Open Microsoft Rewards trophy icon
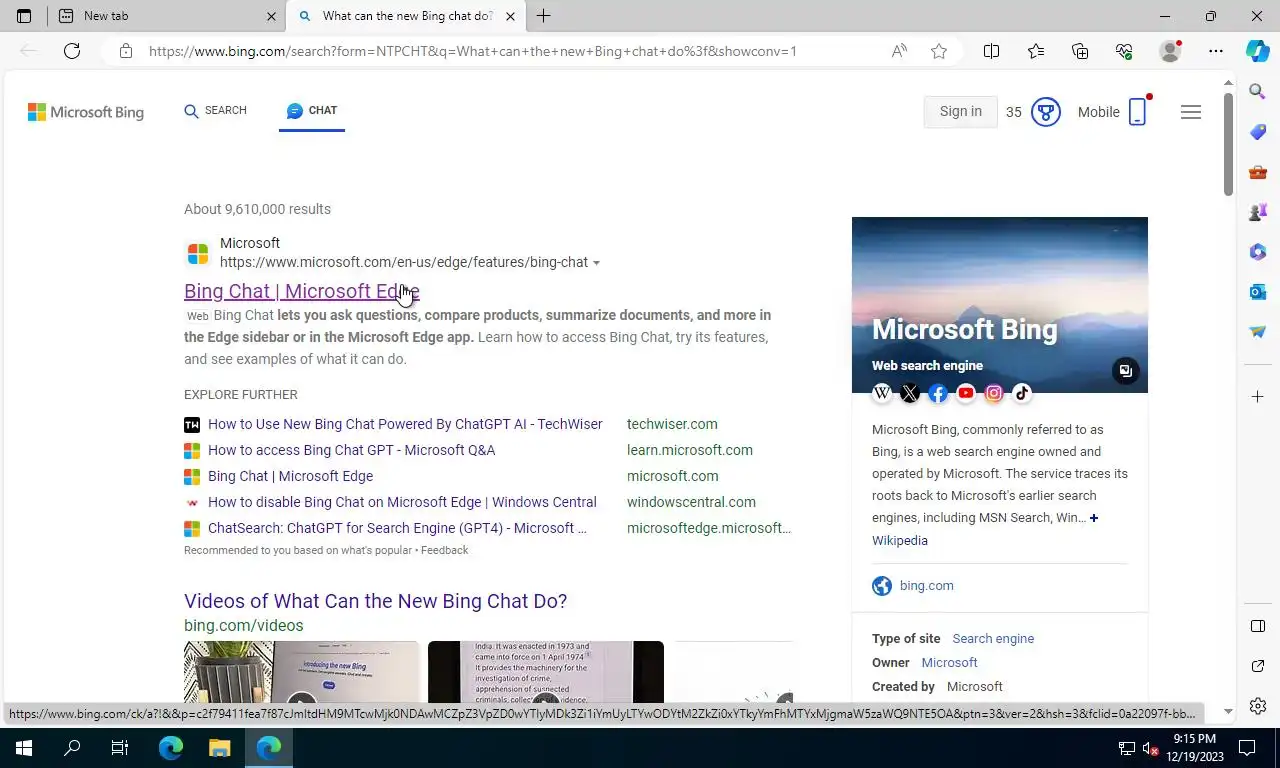 pos(1045,112)
